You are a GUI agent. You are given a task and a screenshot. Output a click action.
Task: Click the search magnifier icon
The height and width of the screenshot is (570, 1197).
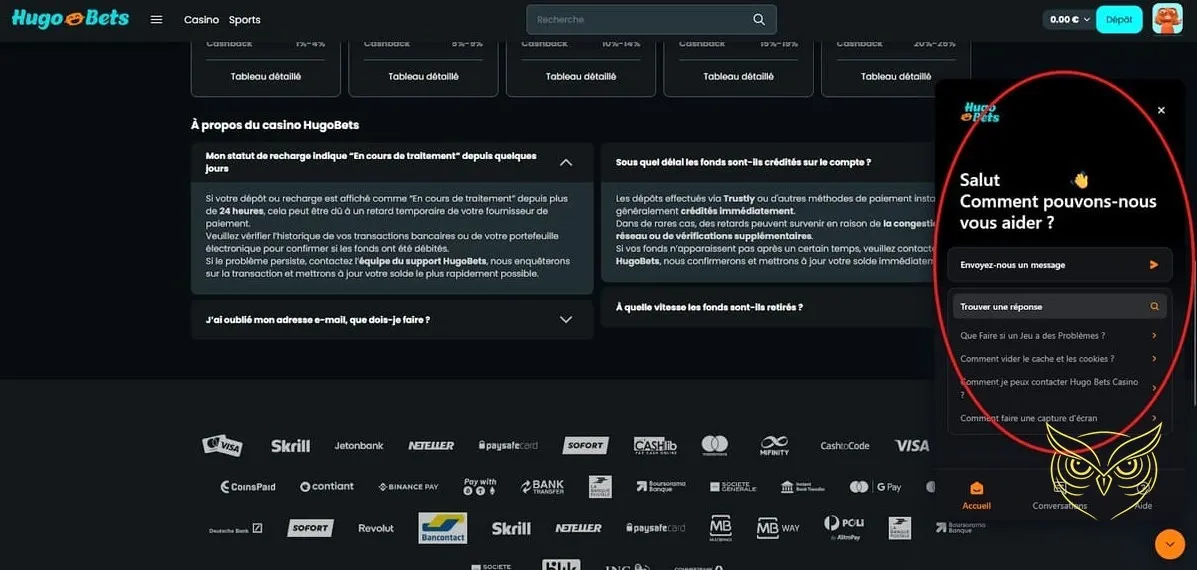(x=759, y=19)
